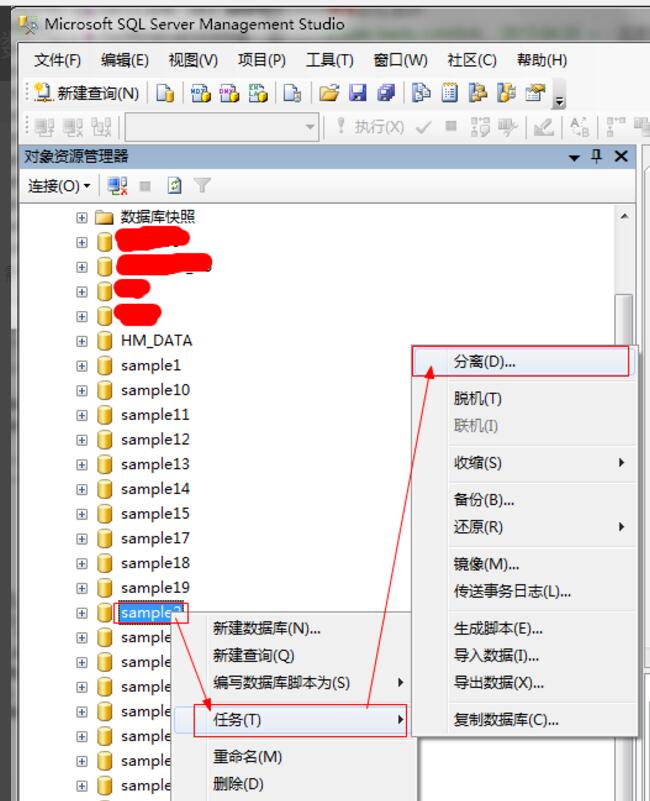
Task: Expand the sample19 database node
Action: [82, 588]
